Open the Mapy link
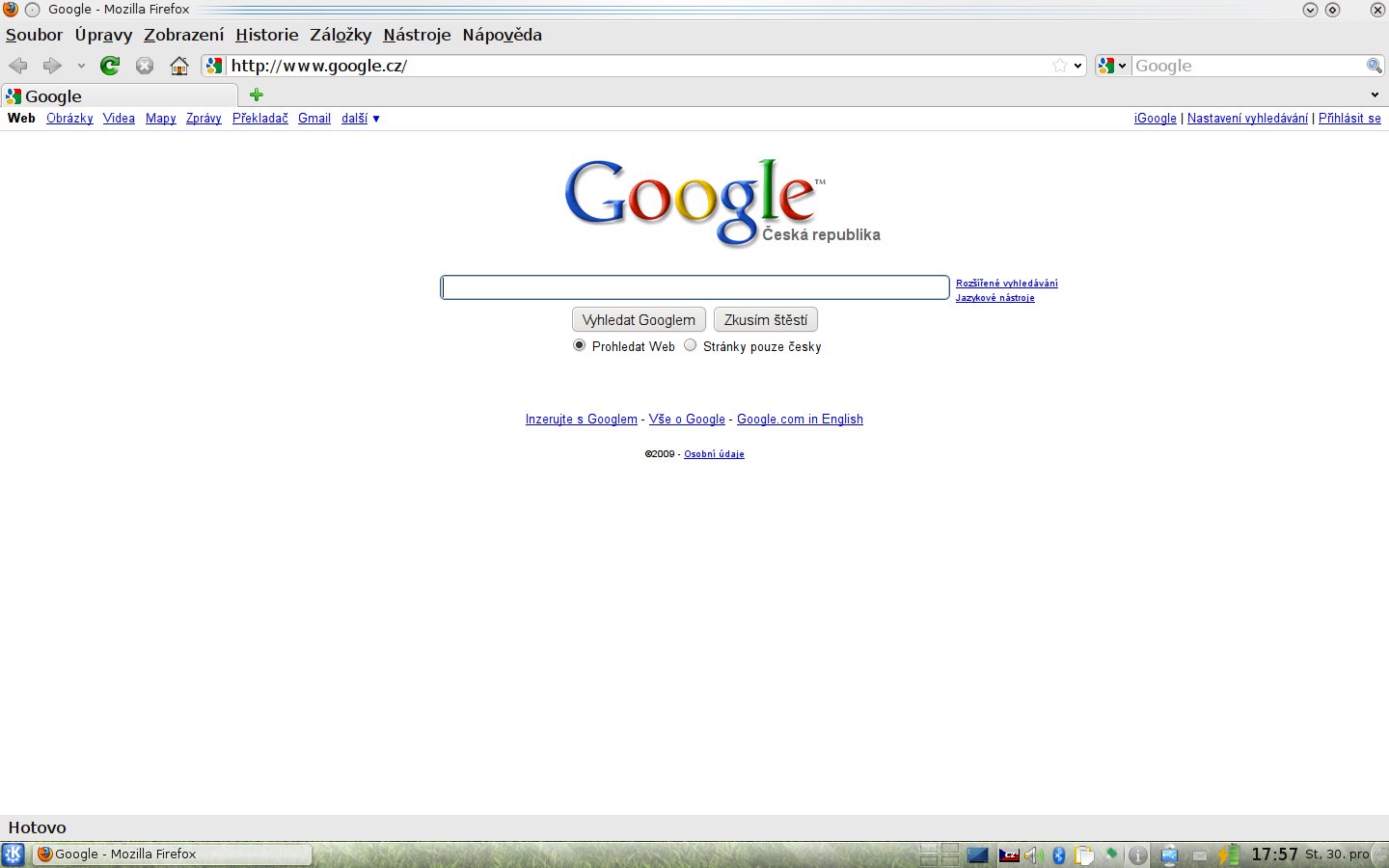 [x=161, y=119]
